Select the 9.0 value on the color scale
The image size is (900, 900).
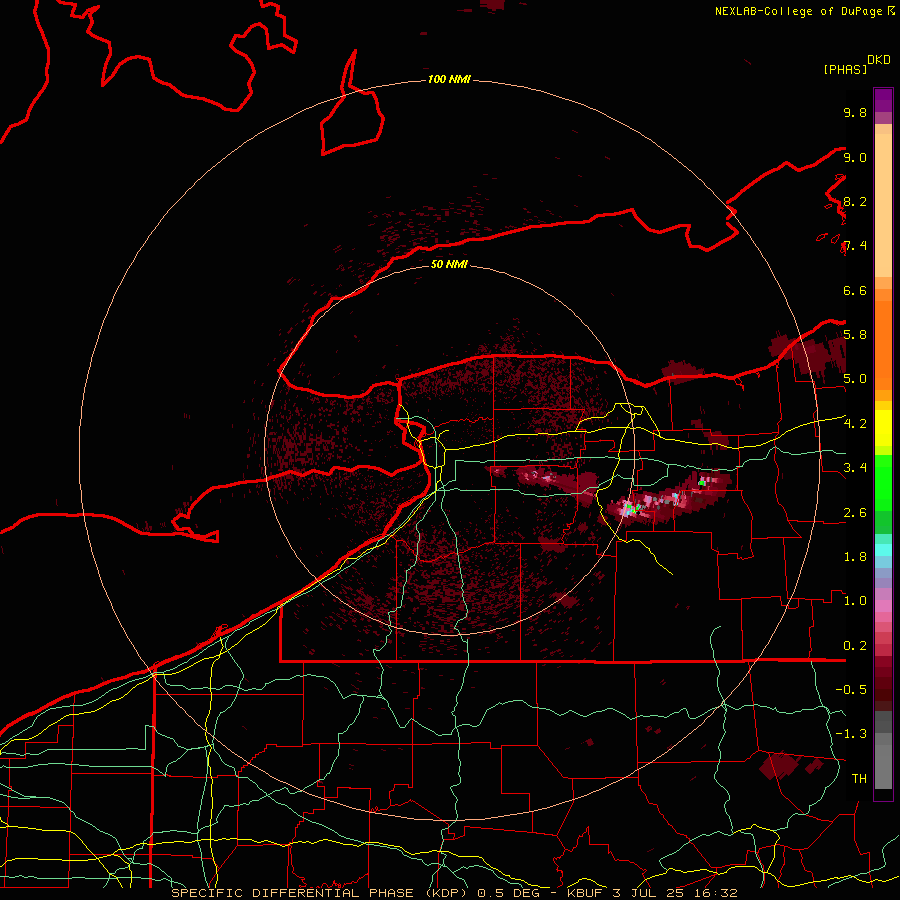855,157
